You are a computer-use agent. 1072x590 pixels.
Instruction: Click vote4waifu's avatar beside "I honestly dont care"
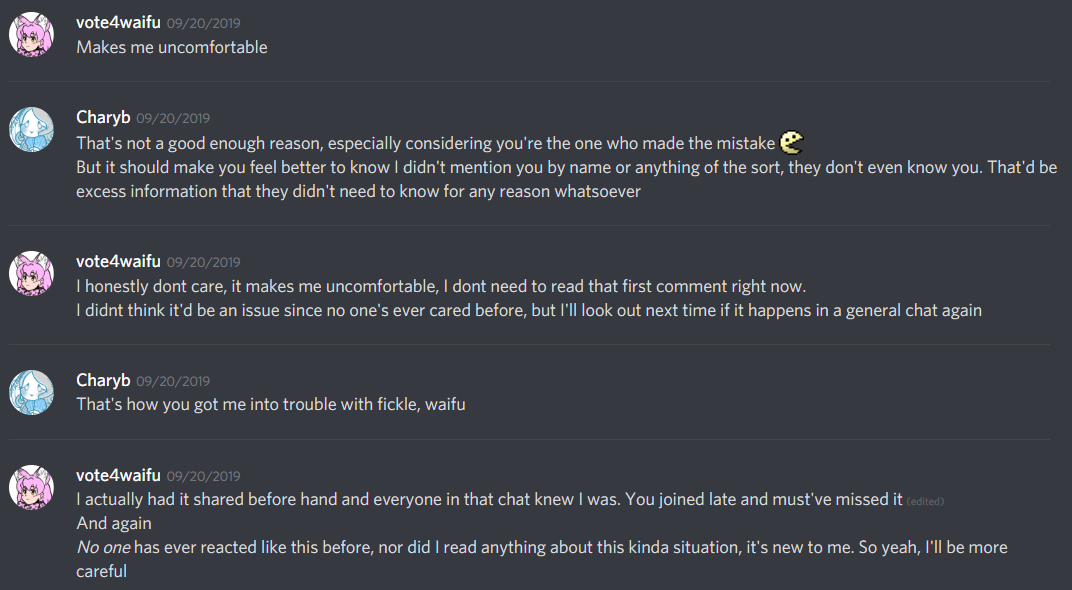coord(31,273)
